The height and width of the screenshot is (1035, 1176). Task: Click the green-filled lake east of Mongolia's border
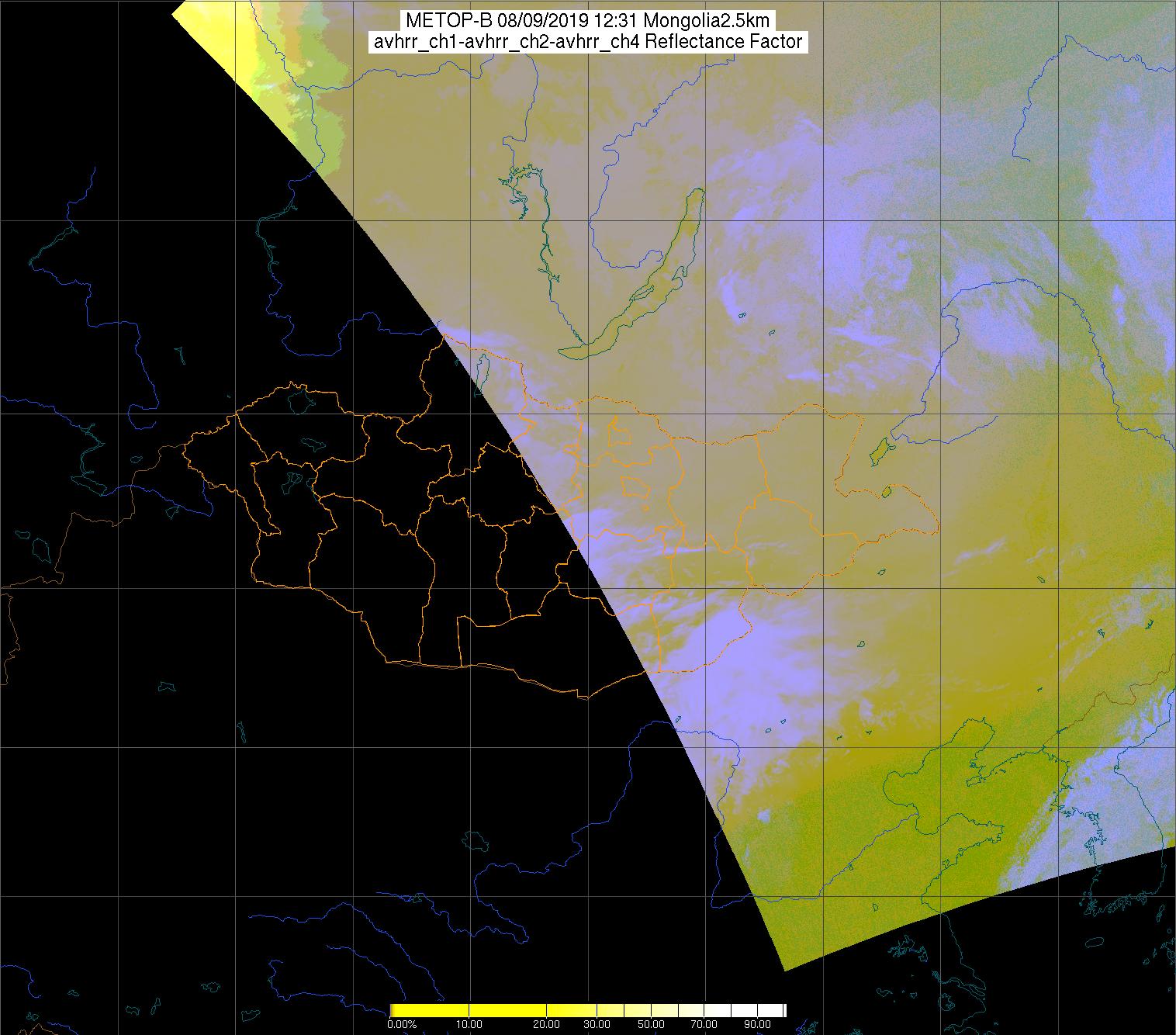pos(879,450)
